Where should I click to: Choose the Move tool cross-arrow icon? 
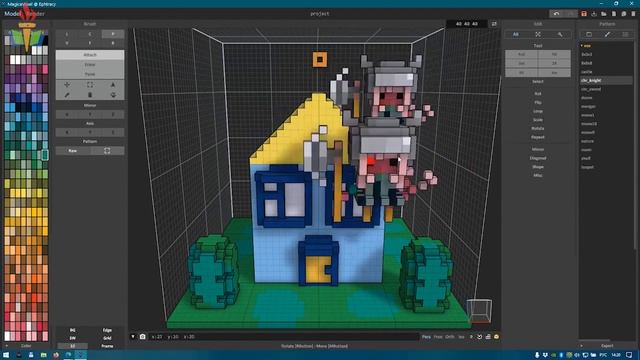point(67,85)
